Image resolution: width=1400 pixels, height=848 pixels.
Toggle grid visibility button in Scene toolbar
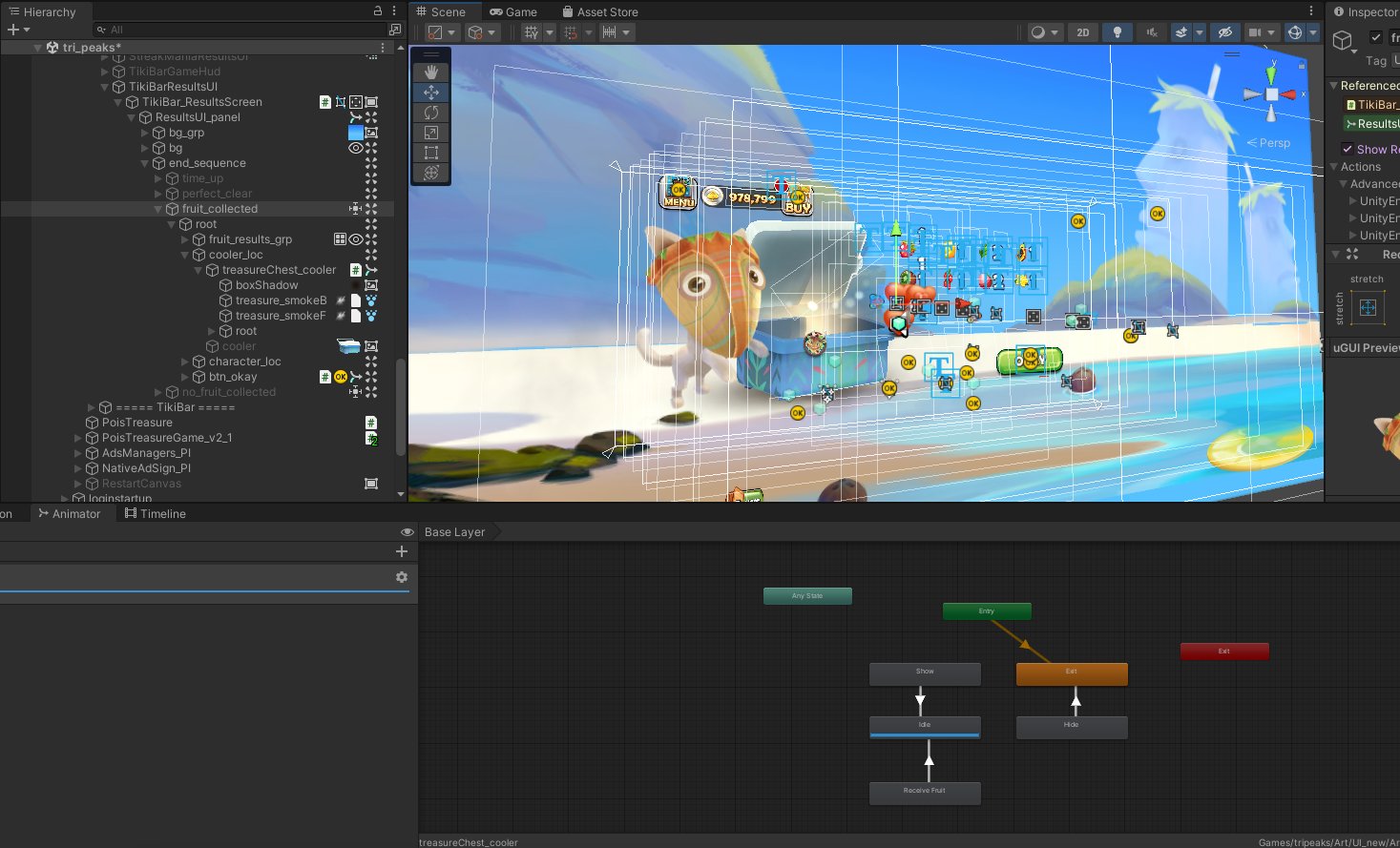coord(532,32)
